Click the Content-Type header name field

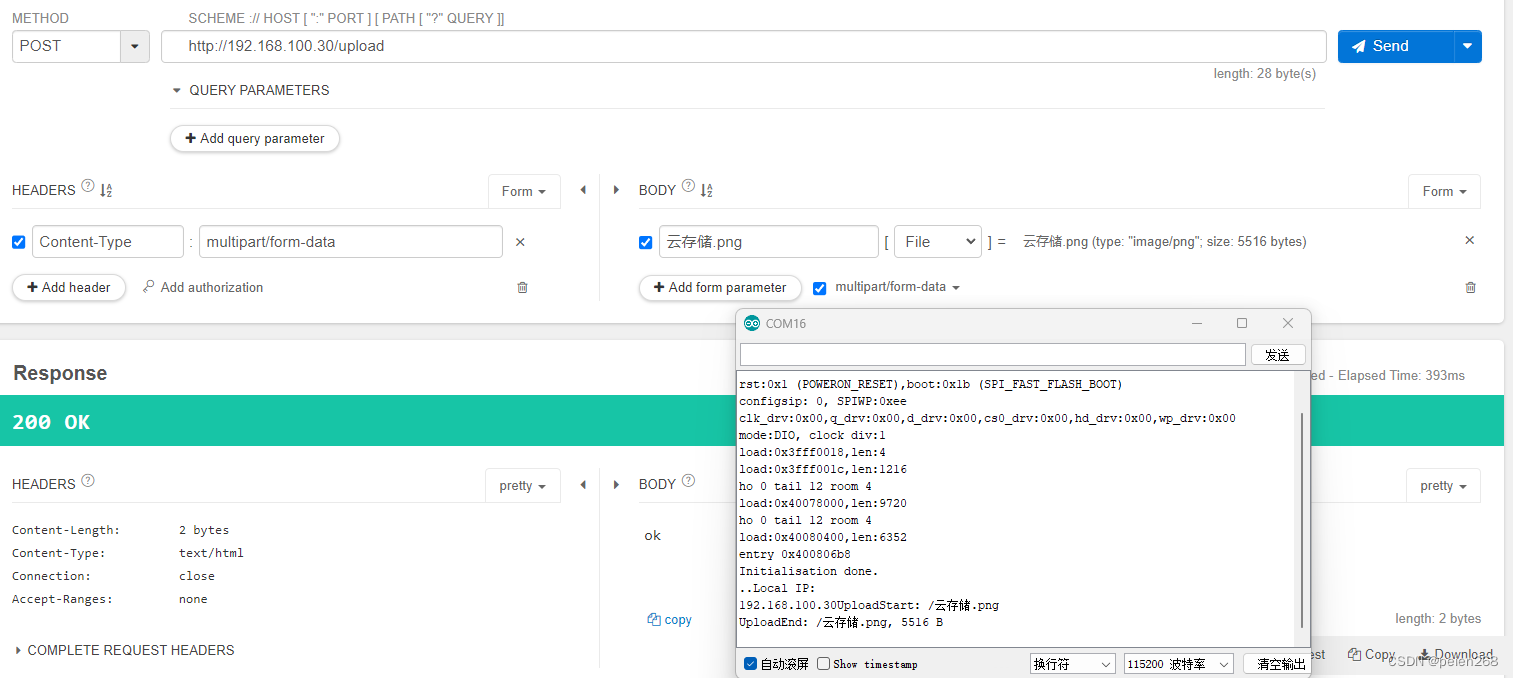tap(108, 242)
